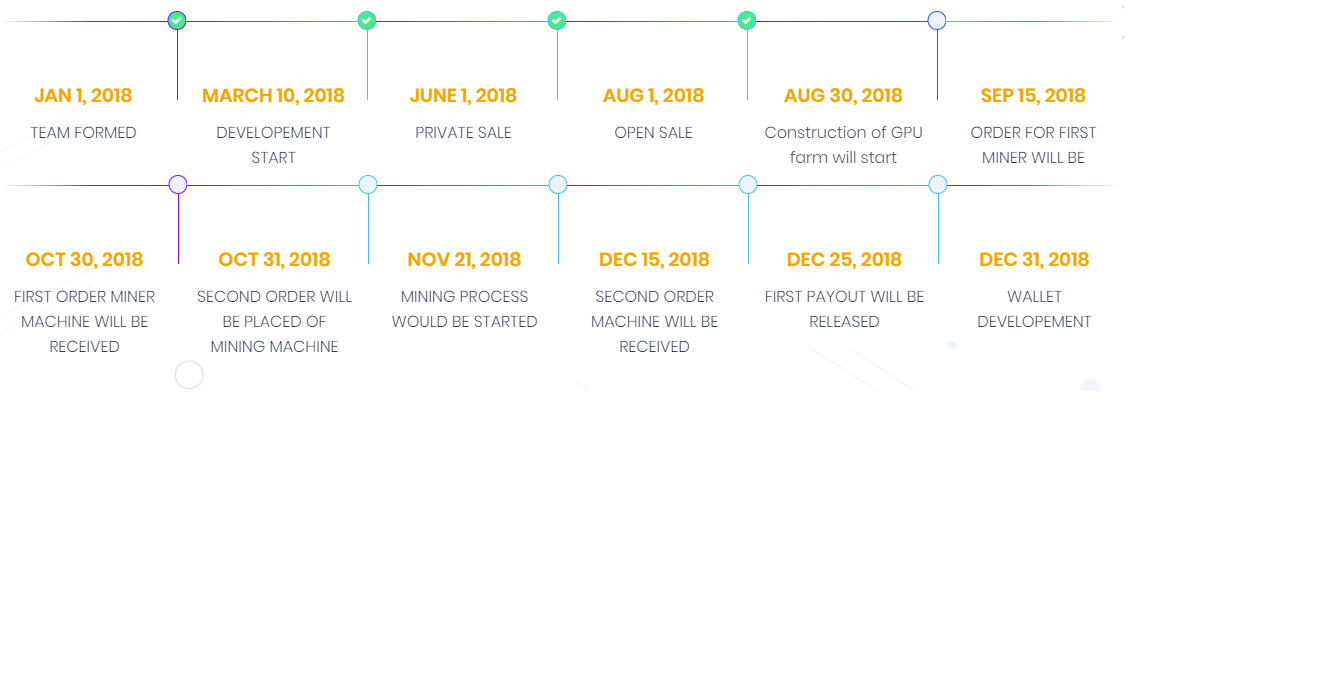Click the green checkmark marker for MARCH 10, 2018
The image size is (1341, 673).
[367, 20]
